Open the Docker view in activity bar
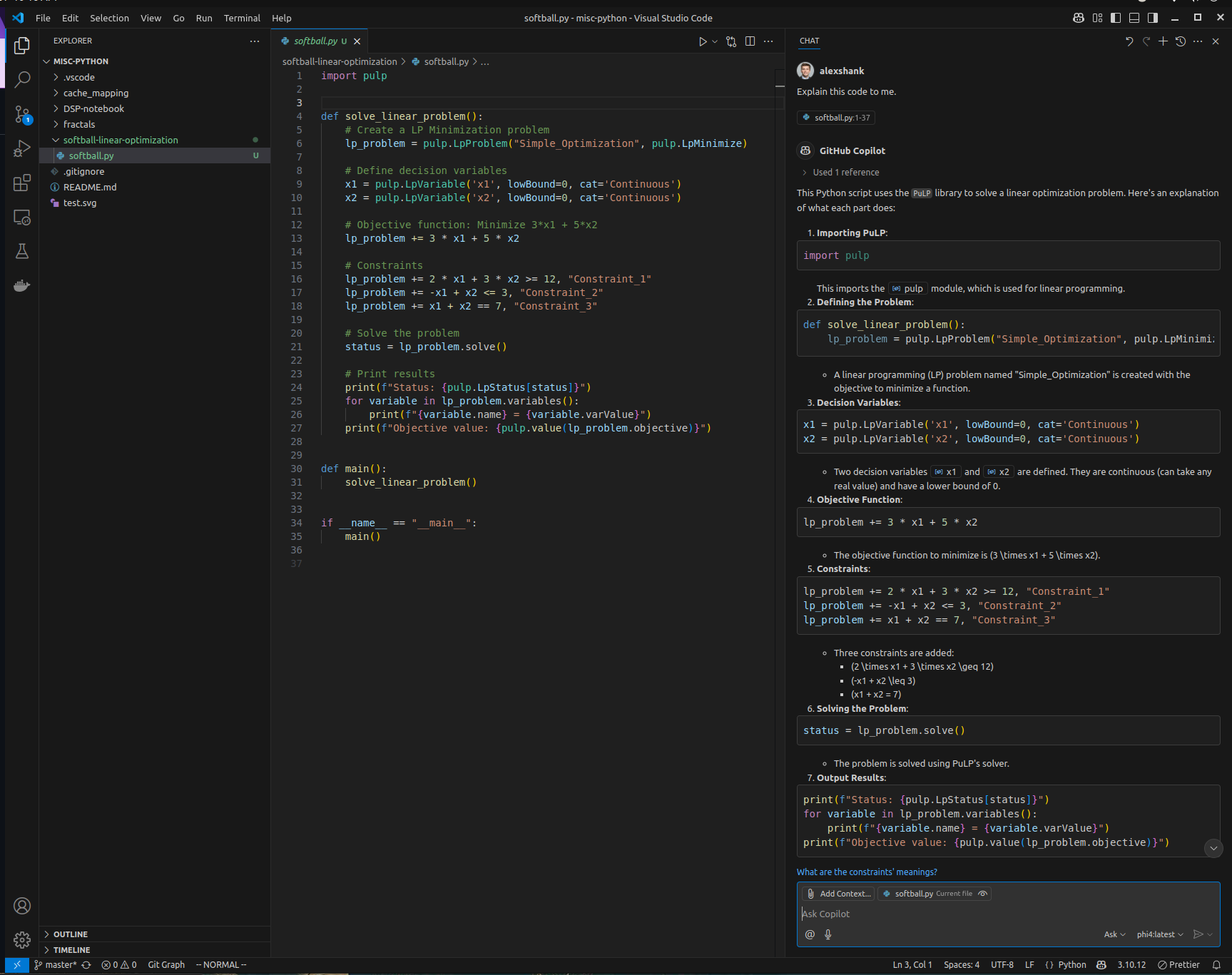This screenshot has height=975, width=1232. (x=22, y=285)
